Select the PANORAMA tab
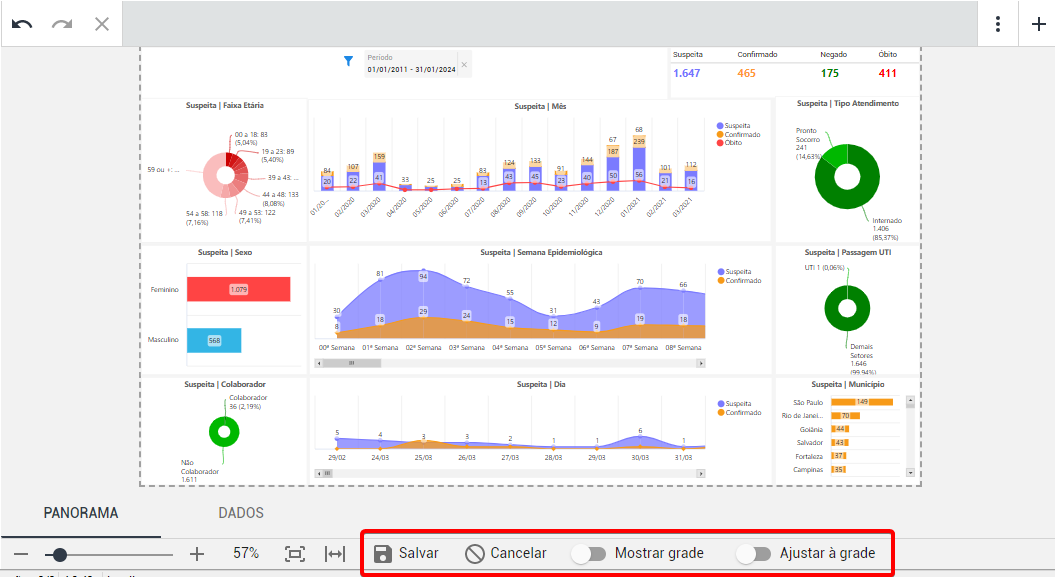This screenshot has width=1055, height=577. [x=81, y=513]
